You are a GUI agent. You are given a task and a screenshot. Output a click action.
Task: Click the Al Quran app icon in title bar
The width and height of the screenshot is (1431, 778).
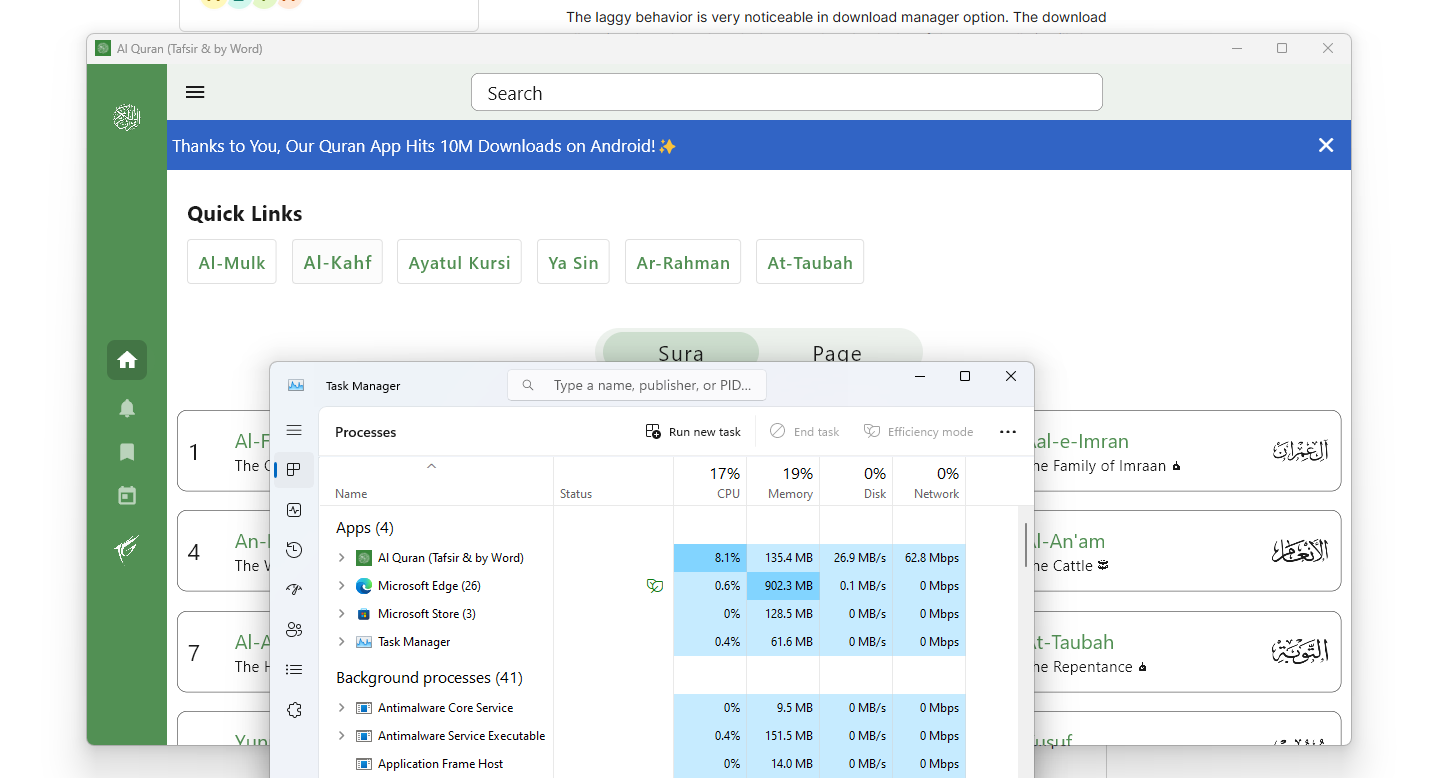(x=103, y=48)
